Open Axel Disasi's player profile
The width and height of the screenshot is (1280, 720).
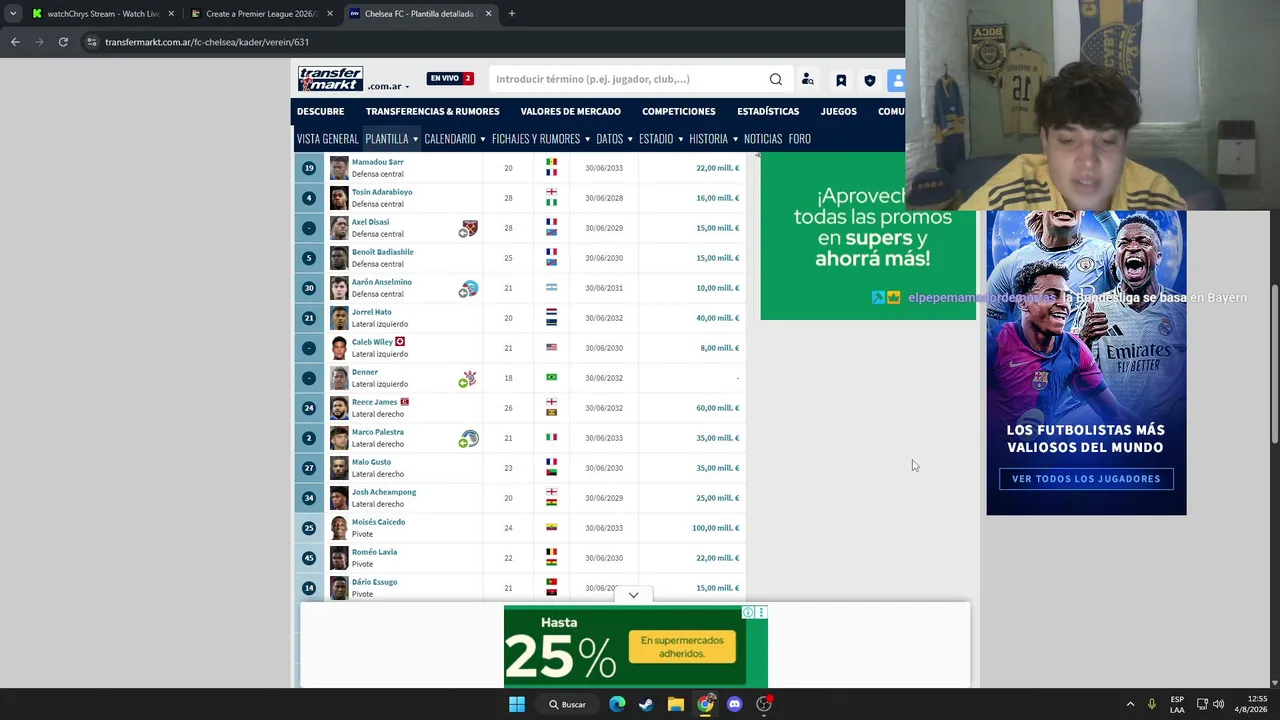[370, 222]
